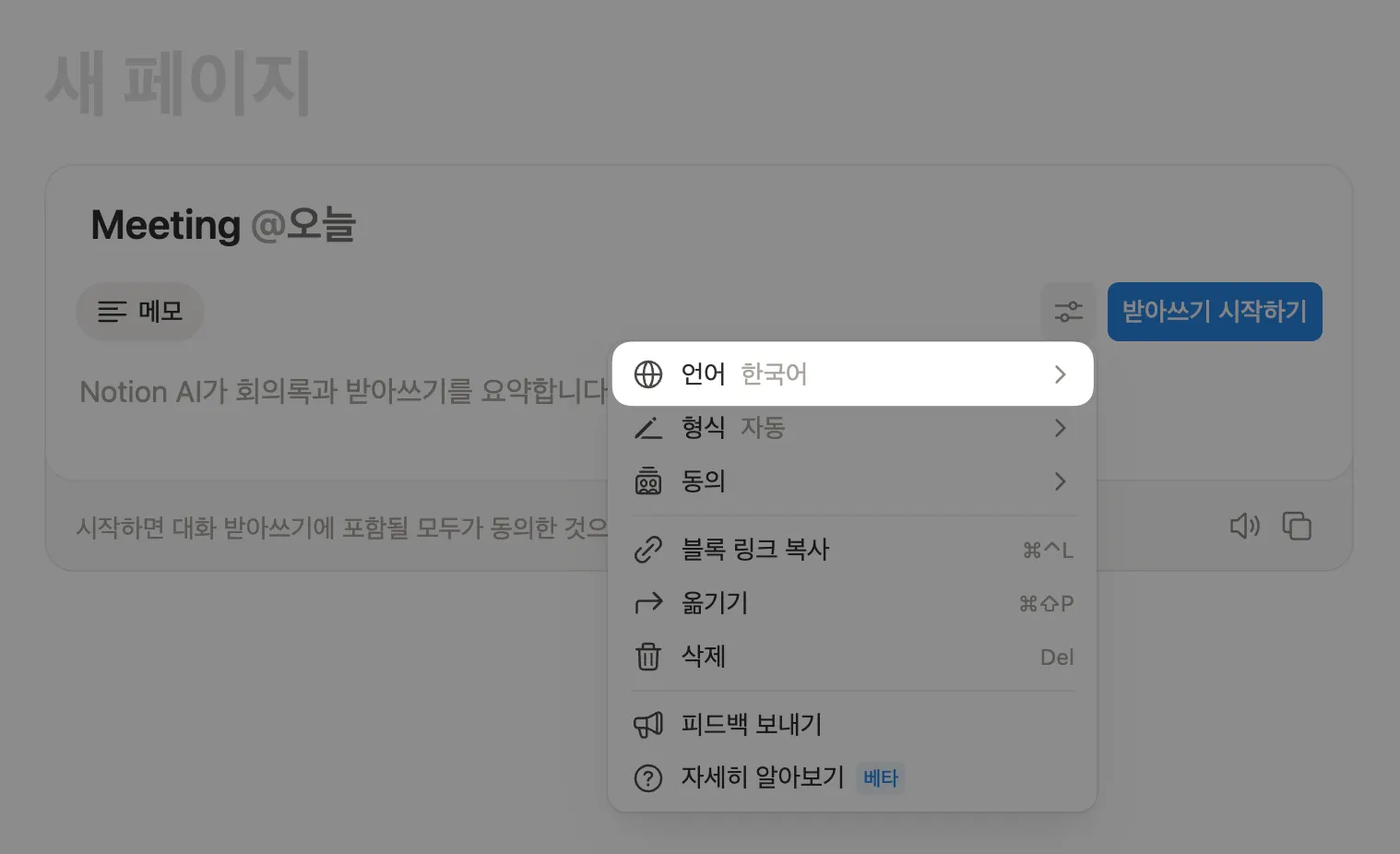Image resolution: width=1400 pixels, height=854 pixels.
Task: Choose 삭제 from the menu
Action: click(852, 657)
